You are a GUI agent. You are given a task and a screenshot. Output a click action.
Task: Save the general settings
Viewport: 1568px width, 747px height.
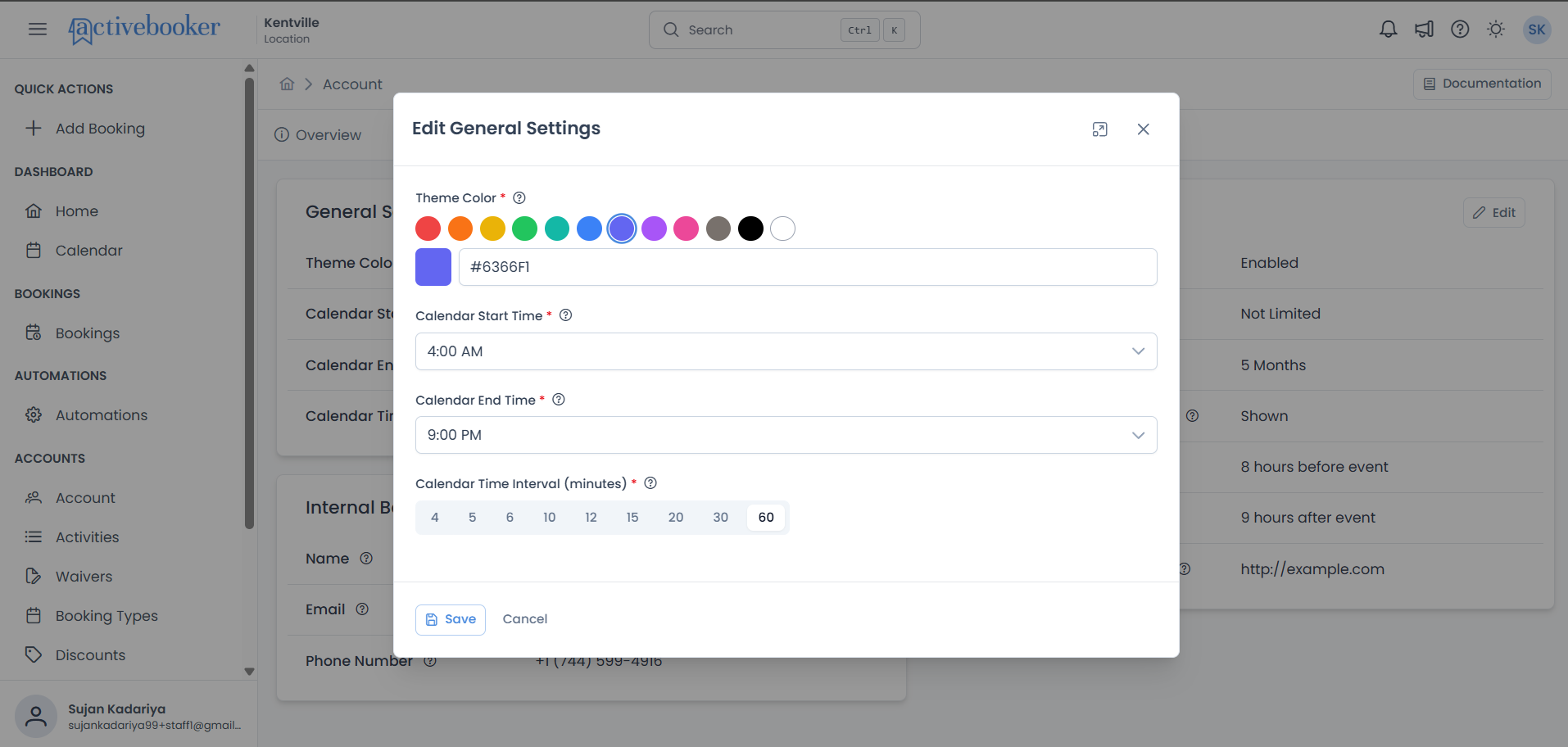(x=451, y=620)
